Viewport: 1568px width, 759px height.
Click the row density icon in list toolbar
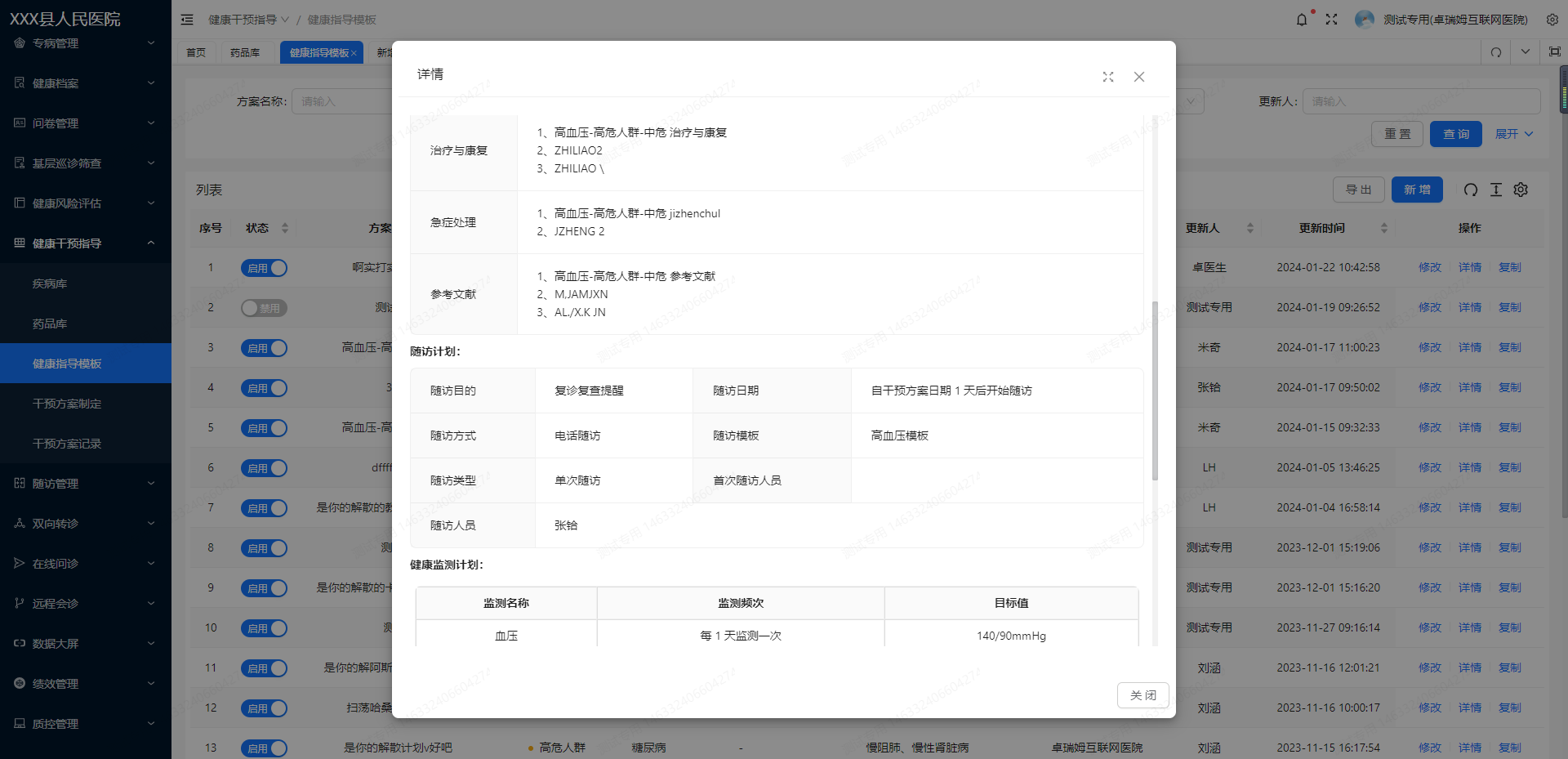pyautogui.click(x=1496, y=190)
